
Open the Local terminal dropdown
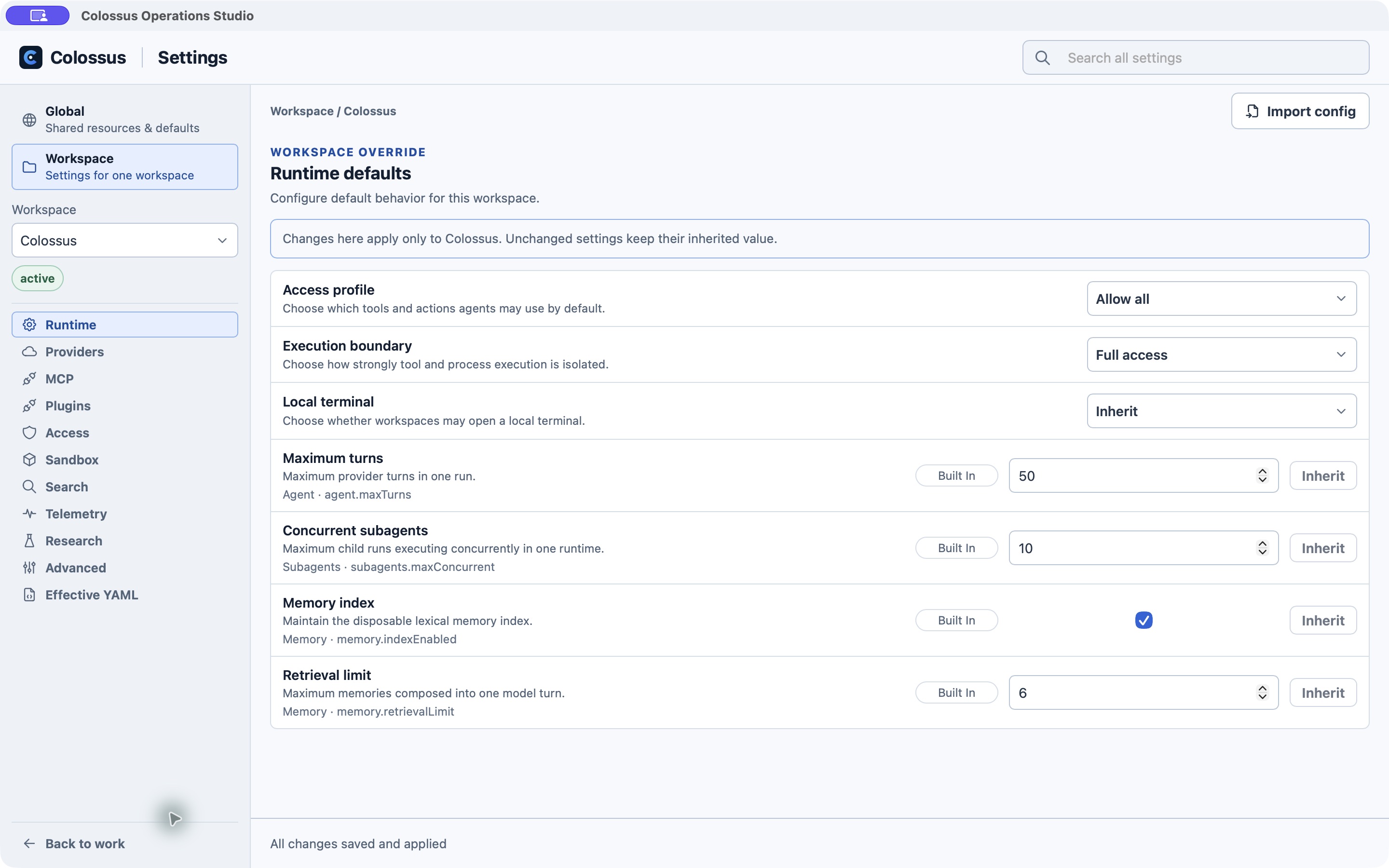1221,411
